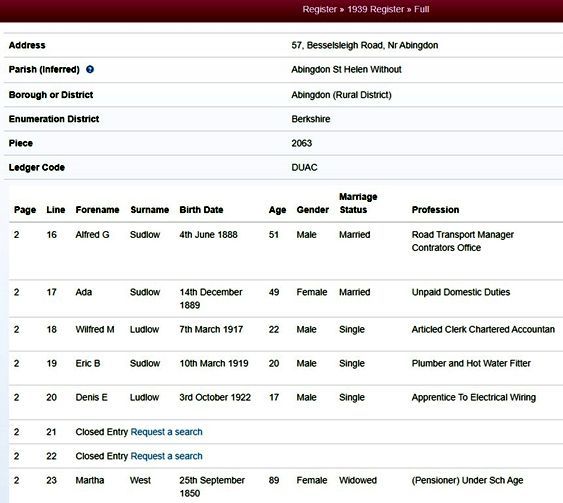Select the Abingdon St Helen Without value

click(x=346, y=69)
